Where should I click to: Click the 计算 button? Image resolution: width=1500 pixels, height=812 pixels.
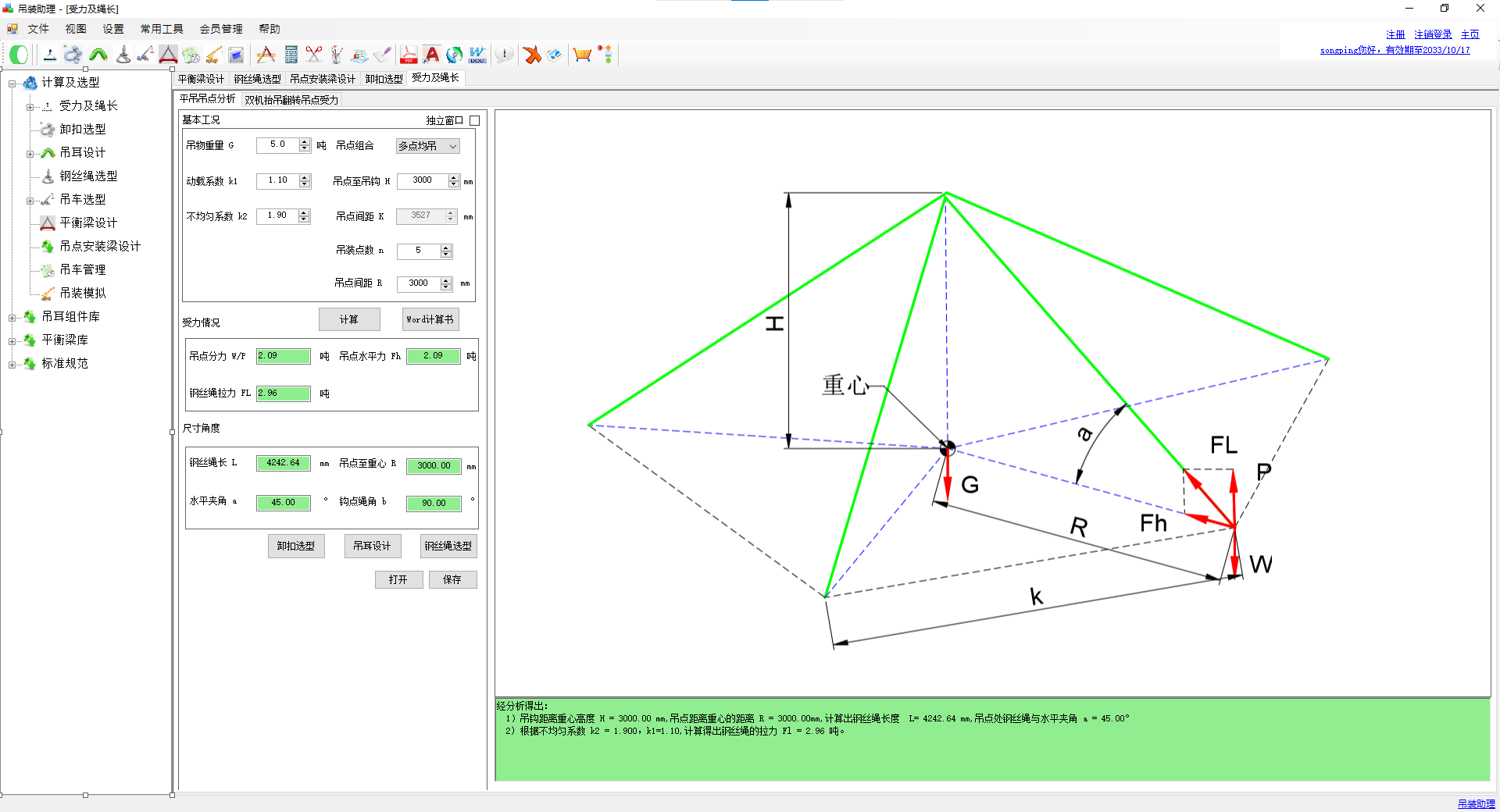(349, 319)
